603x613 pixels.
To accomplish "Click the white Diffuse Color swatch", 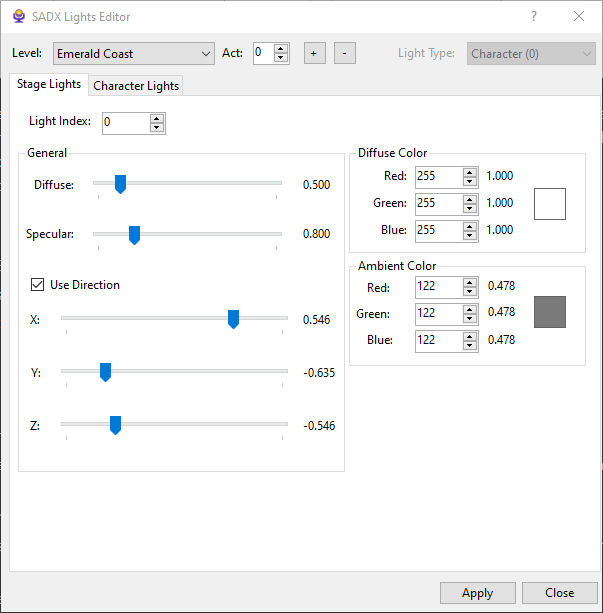I will (x=550, y=203).
